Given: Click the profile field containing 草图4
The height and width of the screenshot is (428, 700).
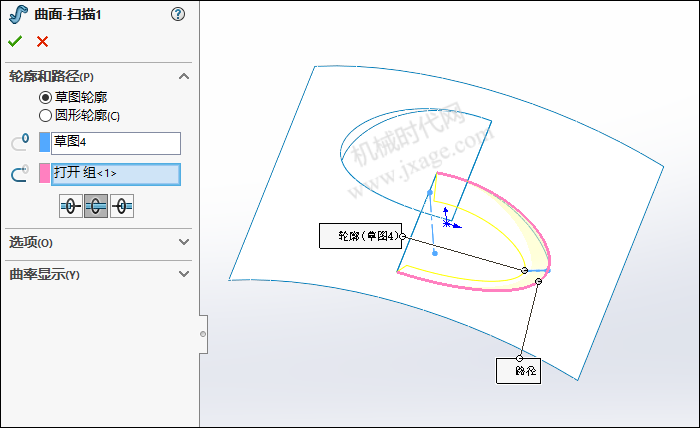Looking at the screenshot, I should (116, 143).
